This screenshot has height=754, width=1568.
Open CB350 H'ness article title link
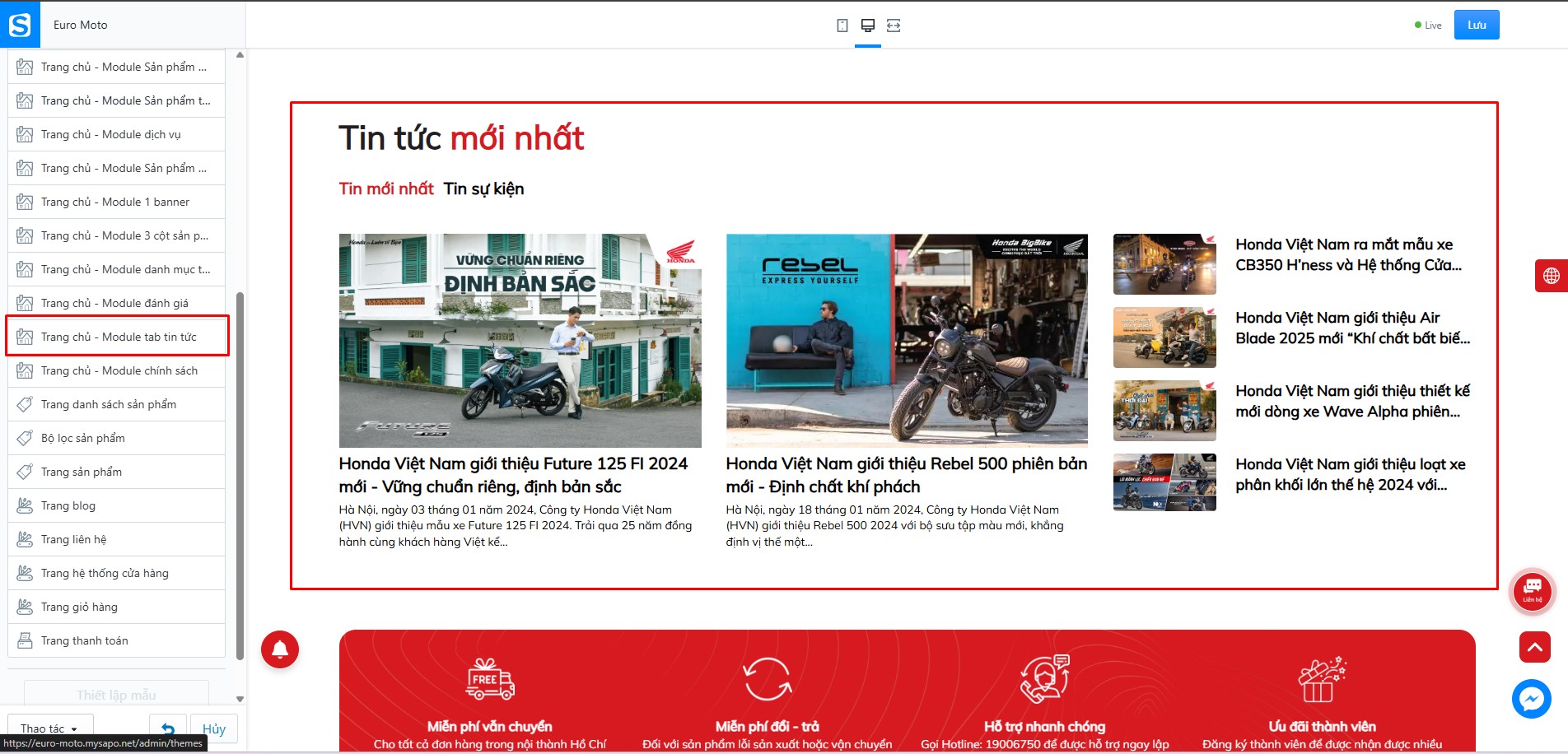[1349, 254]
